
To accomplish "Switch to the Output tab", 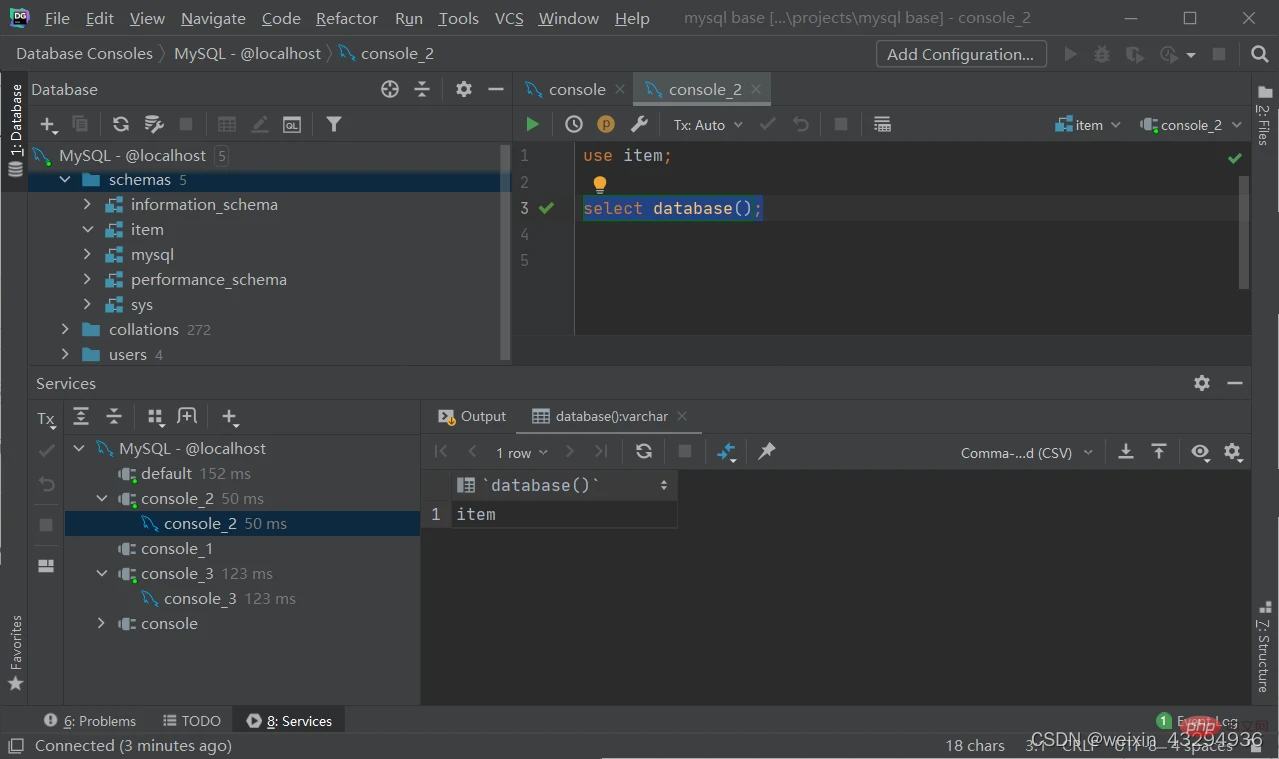I will tap(472, 416).
